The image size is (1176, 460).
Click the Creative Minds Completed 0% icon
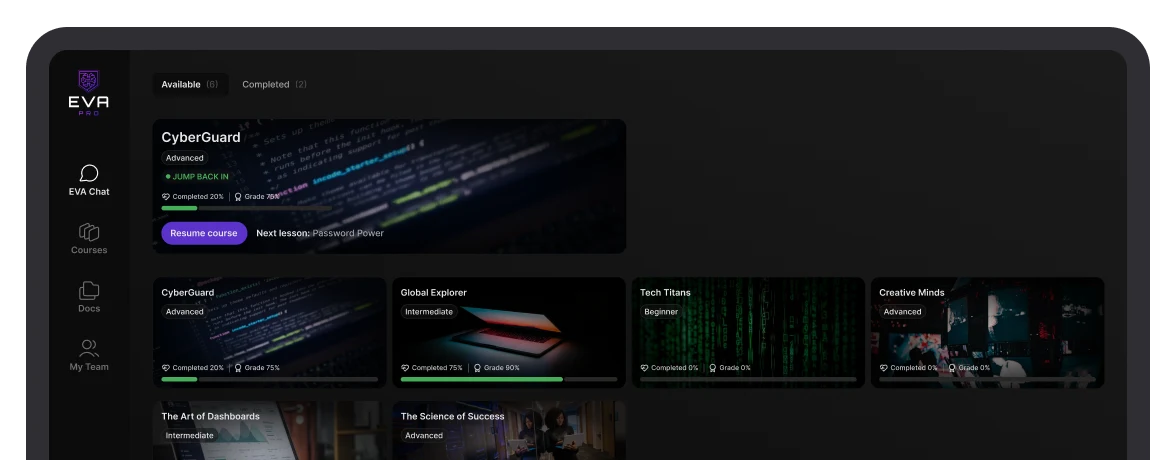click(x=884, y=368)
